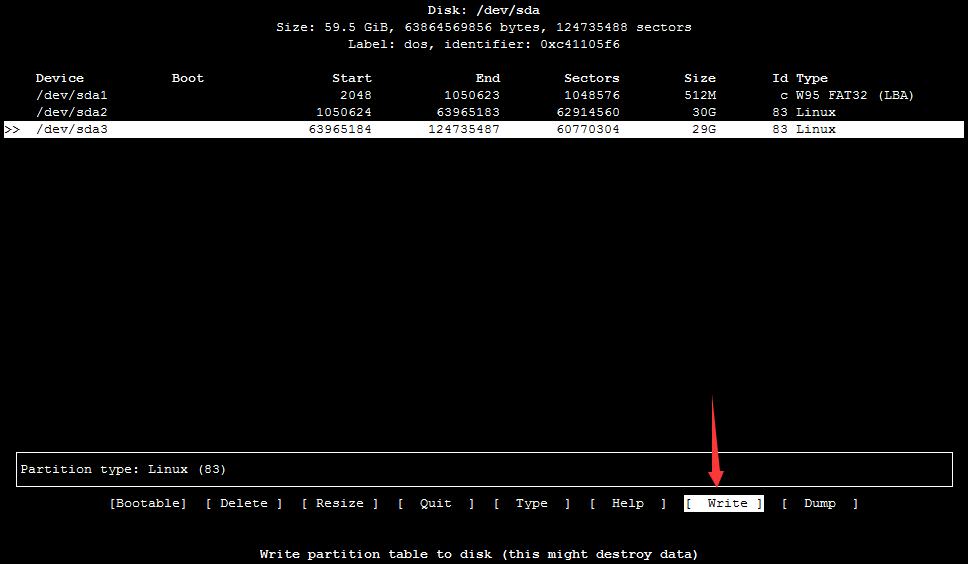Click the W95 FAT32 (LBA) type entry
The width and height of the screenshot is (968, 564).
855,95
